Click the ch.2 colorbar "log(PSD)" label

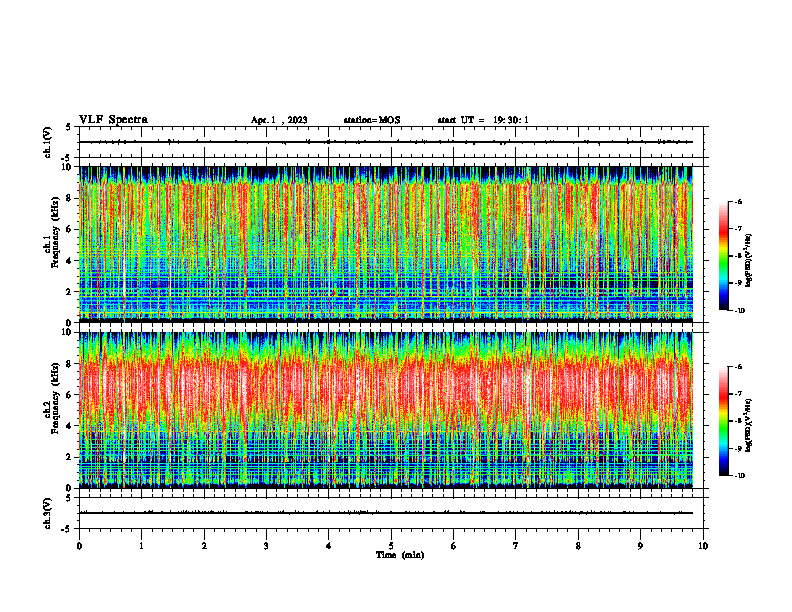coord(749,425)
